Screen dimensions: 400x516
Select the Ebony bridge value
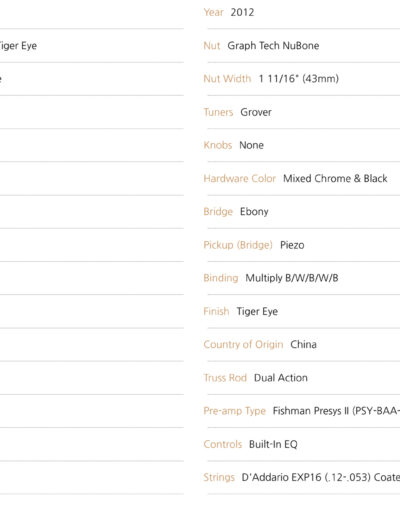coord(254,212)
